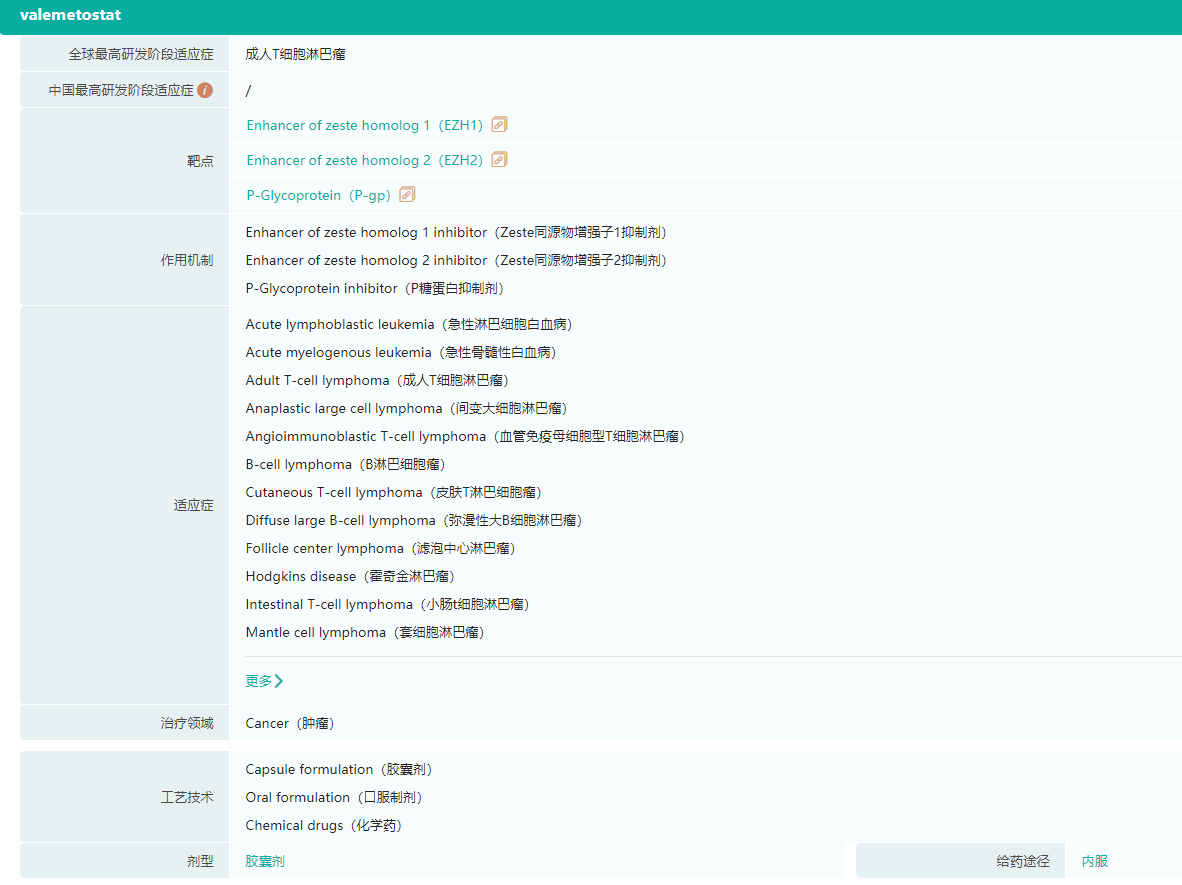The image size is (1182, 885).
Task: Follow the 内服 administration route link
Action: (x=1094, y=861)
